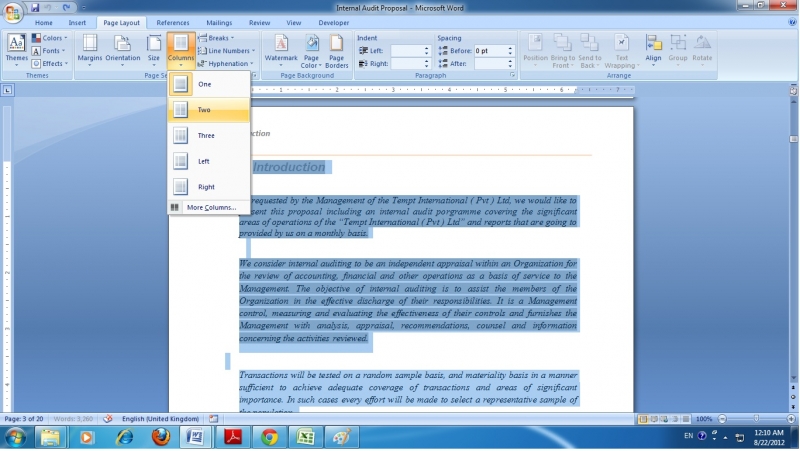Increase the Left indent with the stepper
Image resolution: width=800 pixels, height=451 pixels.
click(426, 48)
